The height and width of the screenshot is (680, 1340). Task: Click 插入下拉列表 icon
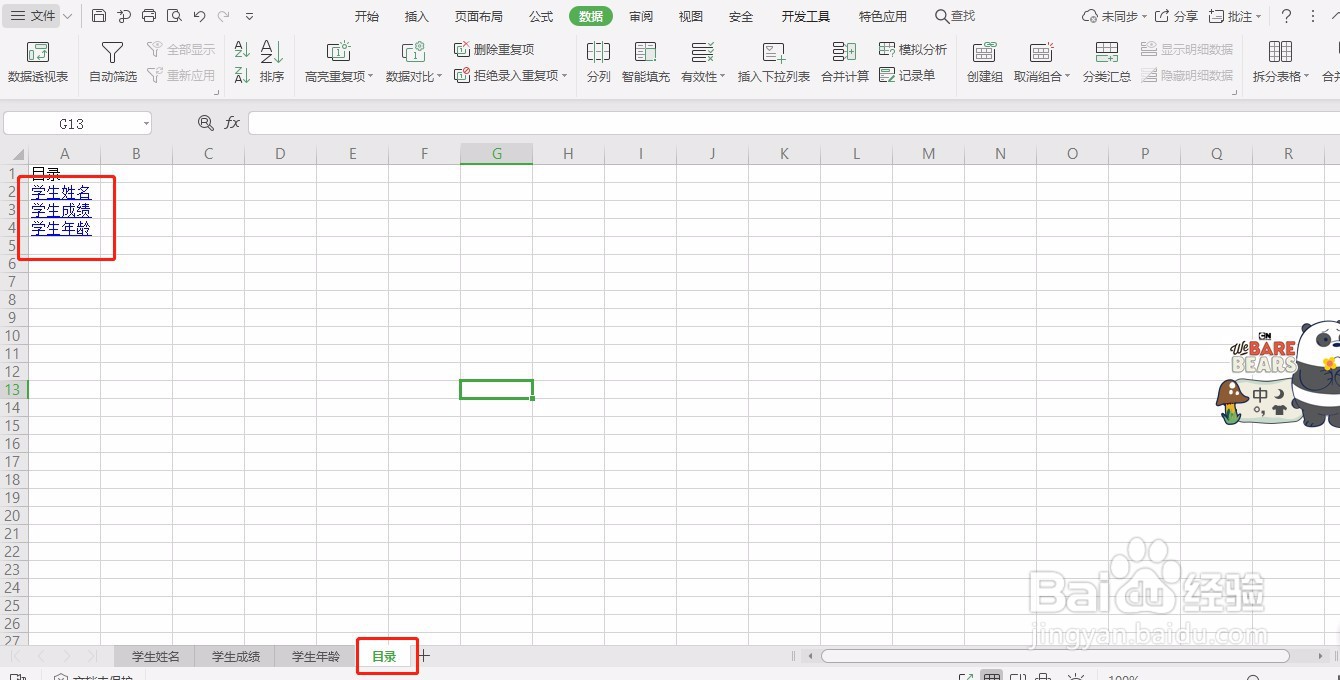[x=774, y=62]
